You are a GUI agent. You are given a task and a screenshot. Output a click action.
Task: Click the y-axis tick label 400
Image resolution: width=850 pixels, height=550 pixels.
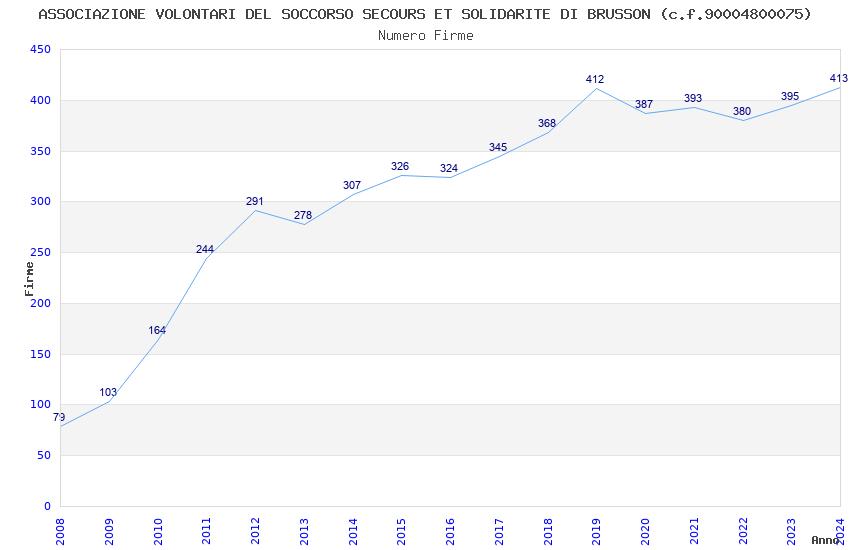[41, 100]
